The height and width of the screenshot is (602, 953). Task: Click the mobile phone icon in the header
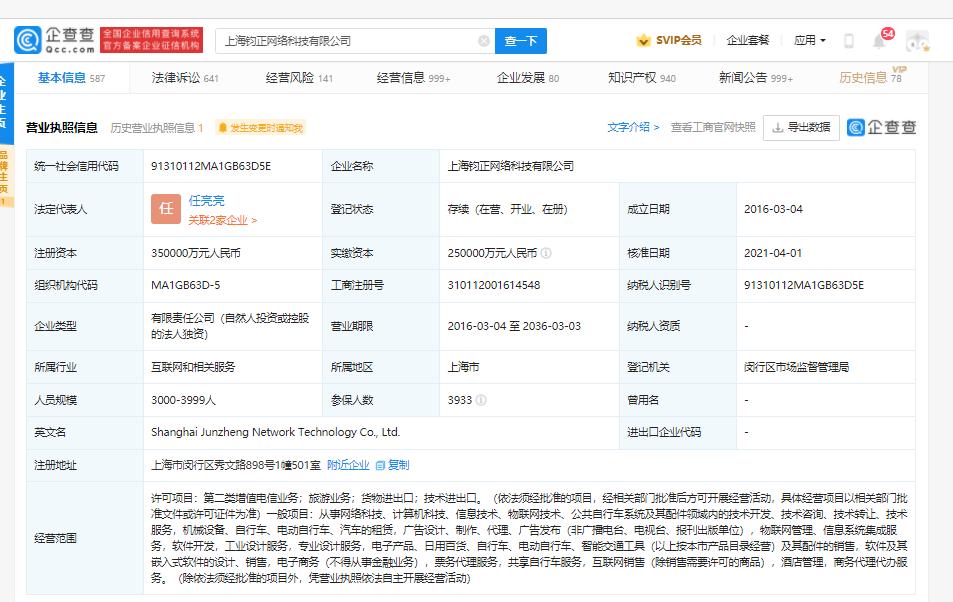tap(849, 41)
